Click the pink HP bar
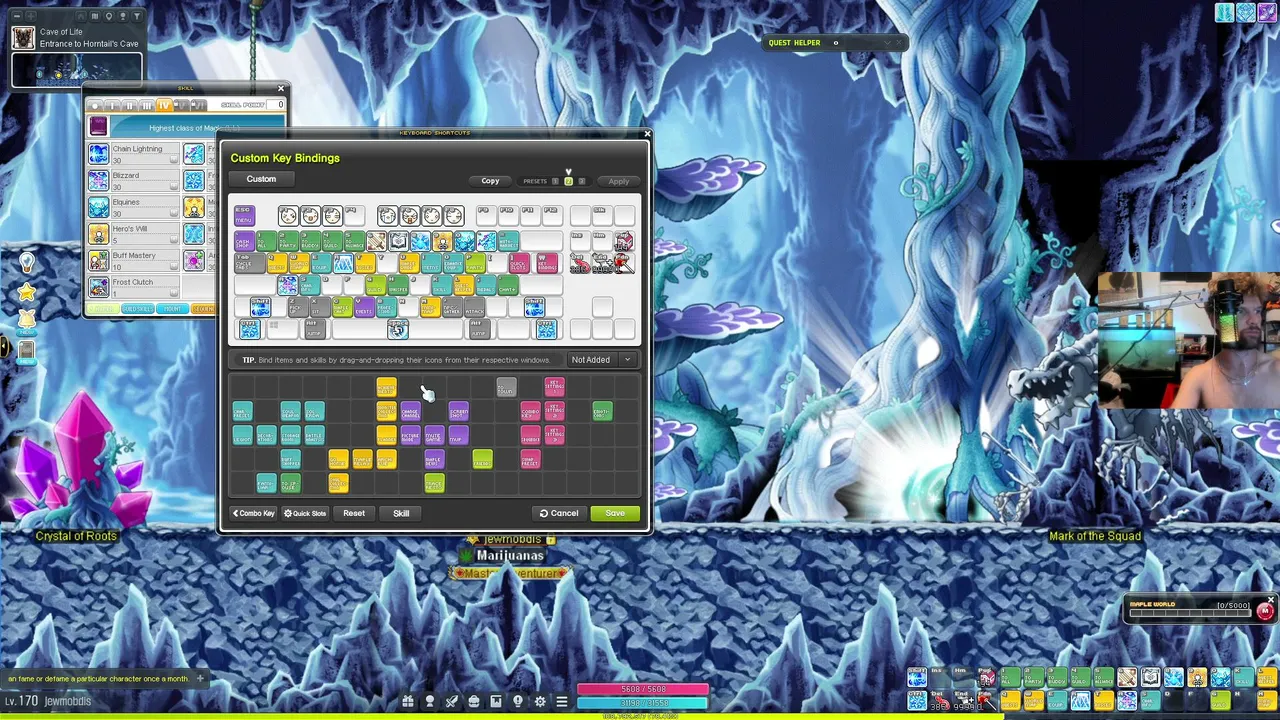This screenshot has height=720, width=1280. [x=643, y=689]
